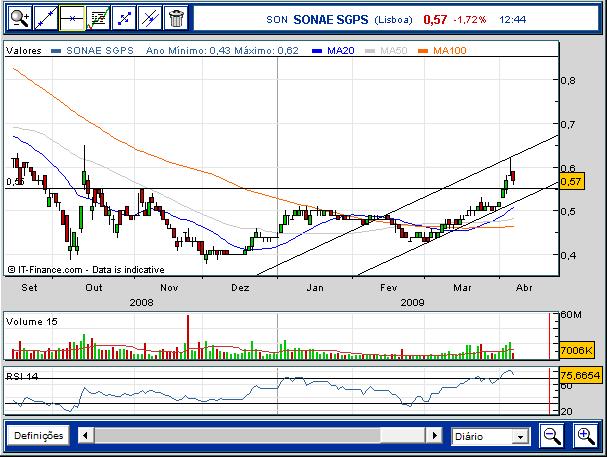Select the line segment drawing tool

pyautogui.click(x=124, y=18)
